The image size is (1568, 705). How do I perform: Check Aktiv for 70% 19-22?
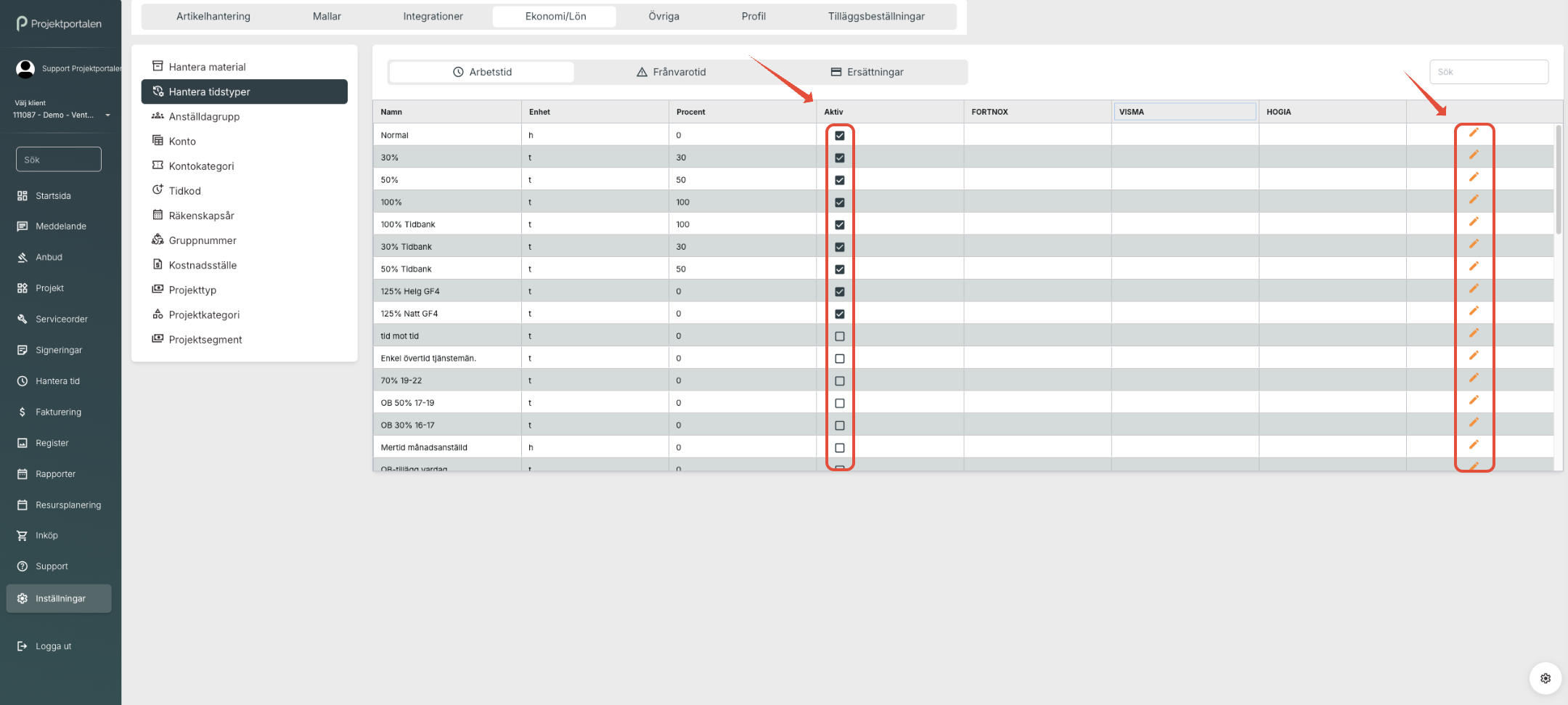tap(840, 381)
